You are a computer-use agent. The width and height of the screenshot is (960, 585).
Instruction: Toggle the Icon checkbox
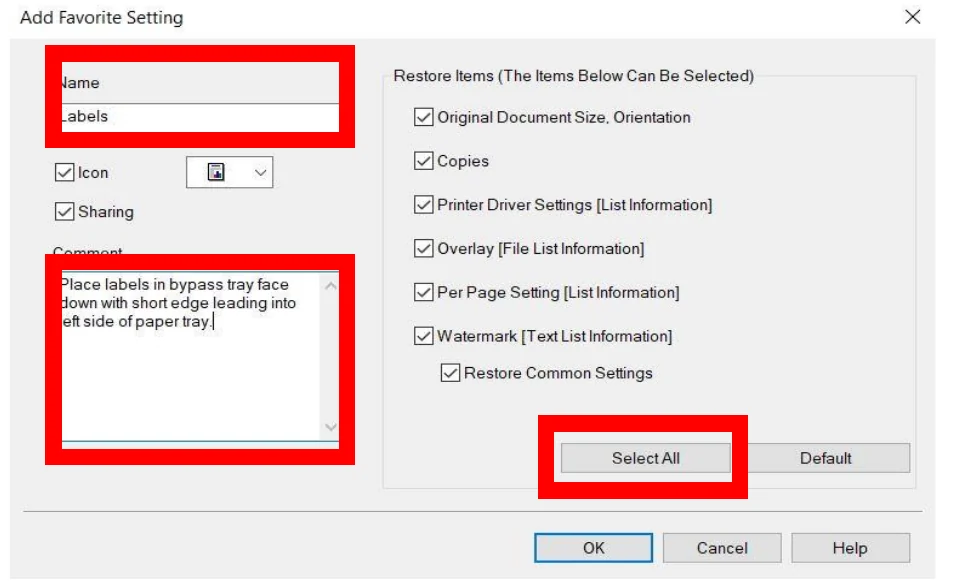point(64,173)
